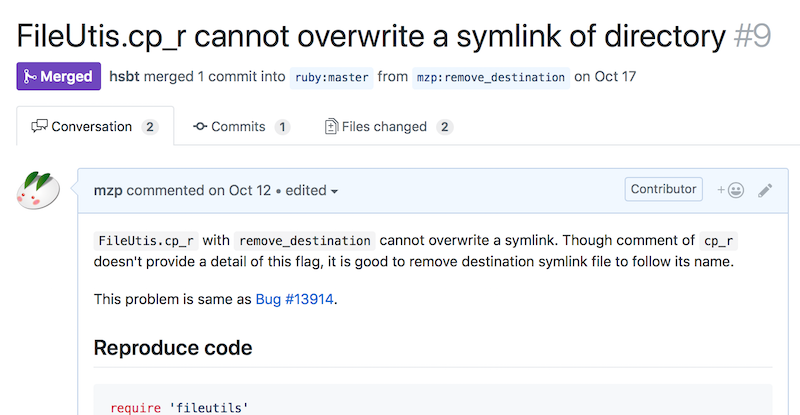Screen dimensions: 800x415
Task: Click the Conversation speech bubble icon
Action: 39,126
